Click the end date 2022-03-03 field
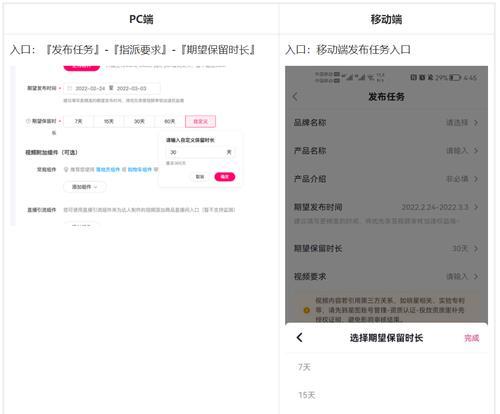The height and width of the screenshot is (414, 500). (x=131, y=88)
